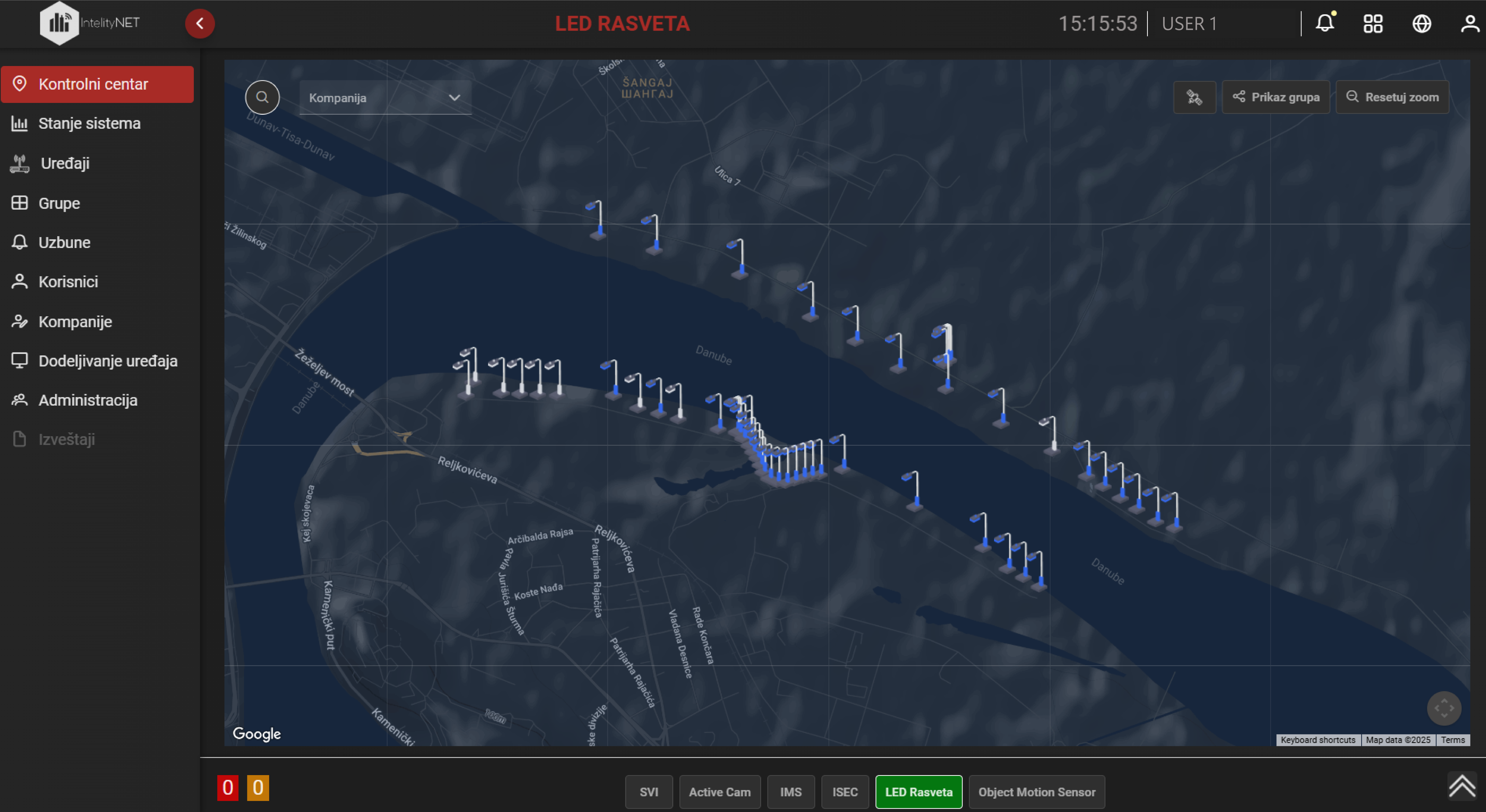Click the Google logo on map
This screenshot has height=812, width=1486.
[x=257, y=734]
